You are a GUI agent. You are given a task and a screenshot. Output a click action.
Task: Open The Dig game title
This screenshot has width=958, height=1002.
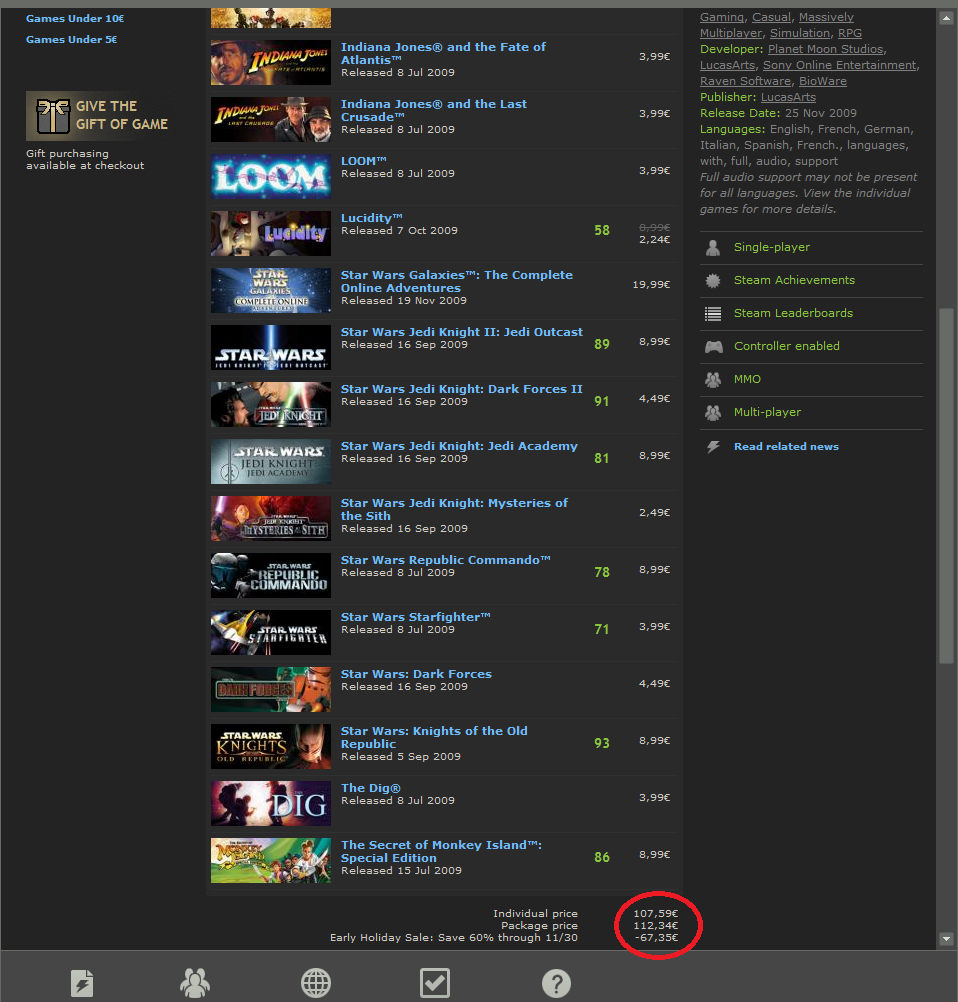coord(371,789)
